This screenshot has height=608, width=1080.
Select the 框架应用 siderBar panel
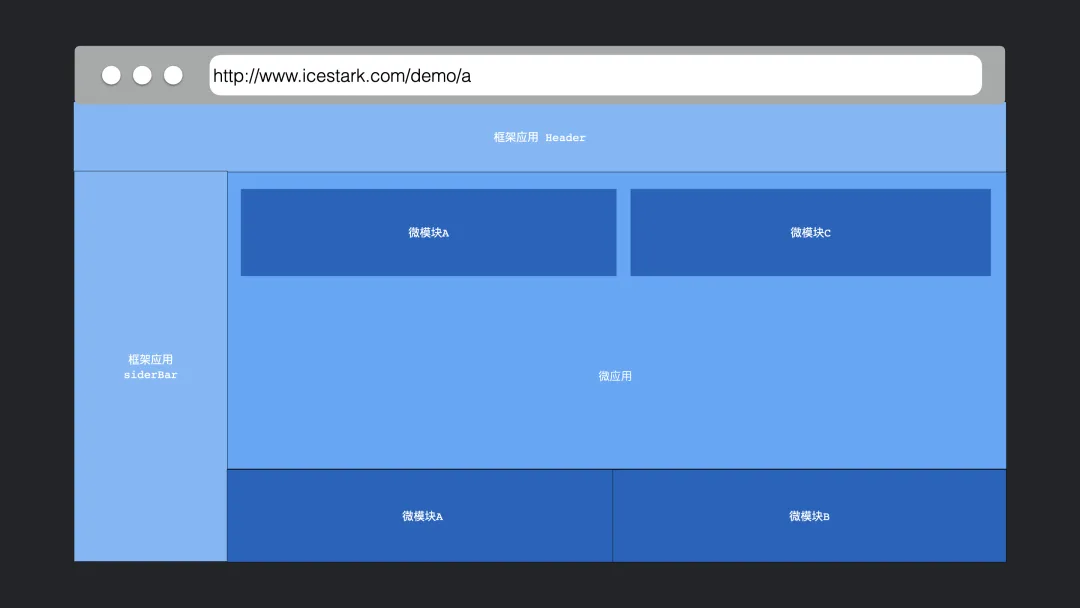tap(151, 366)
